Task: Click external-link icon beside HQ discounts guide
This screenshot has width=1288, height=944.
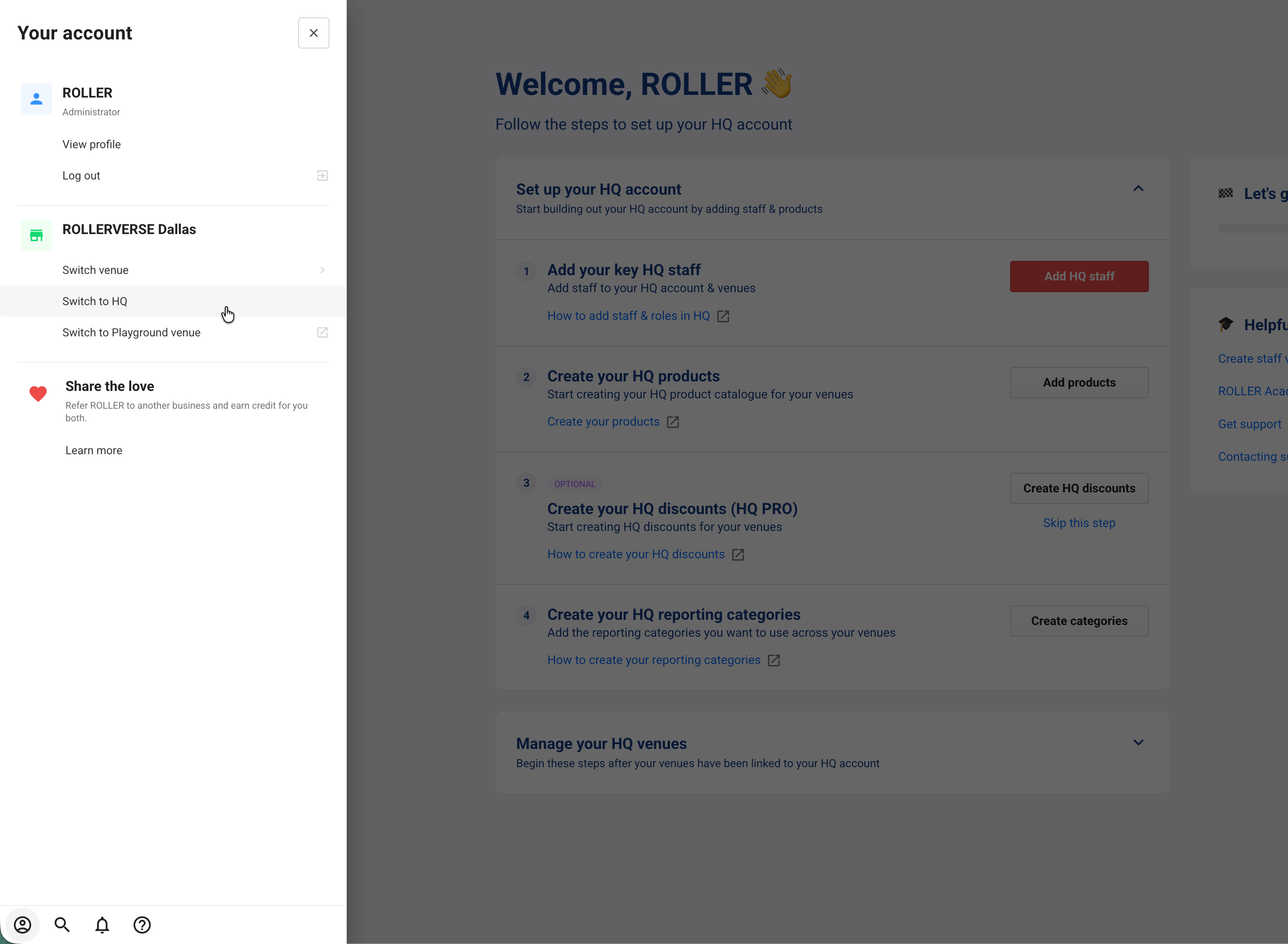Action: [738, 555]
